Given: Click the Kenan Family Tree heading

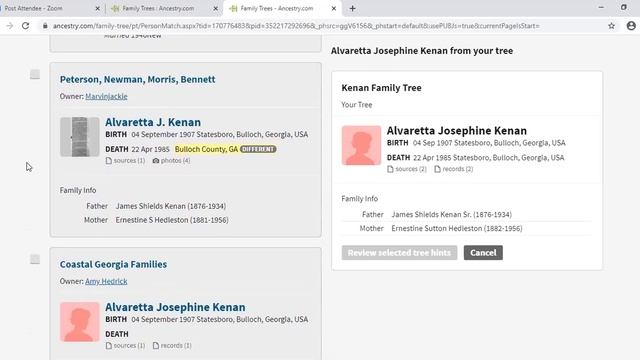Looking at the screenshot, I should click(x=382, y=88).
